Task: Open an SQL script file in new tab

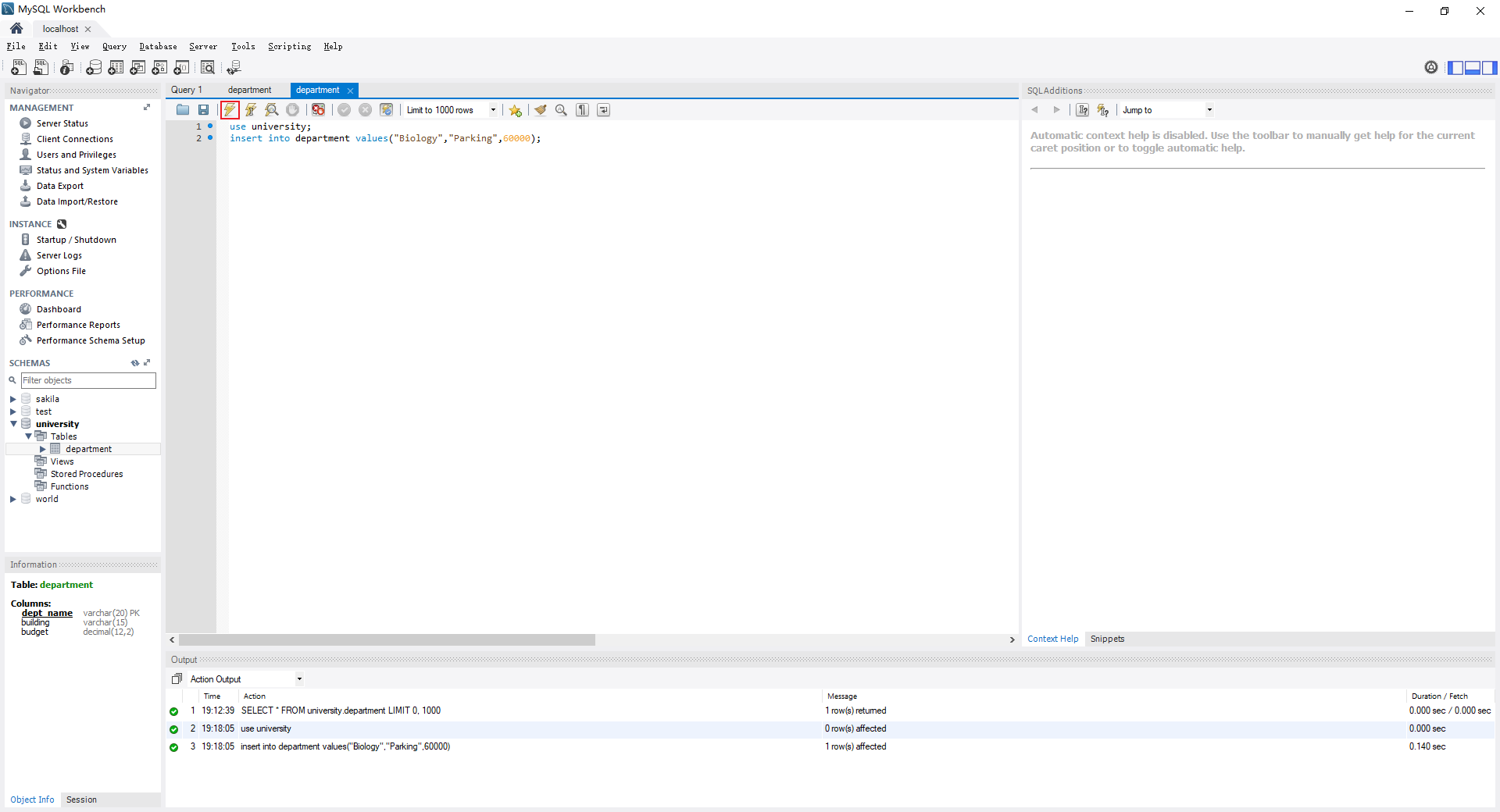Action: (x=41, y=68)
